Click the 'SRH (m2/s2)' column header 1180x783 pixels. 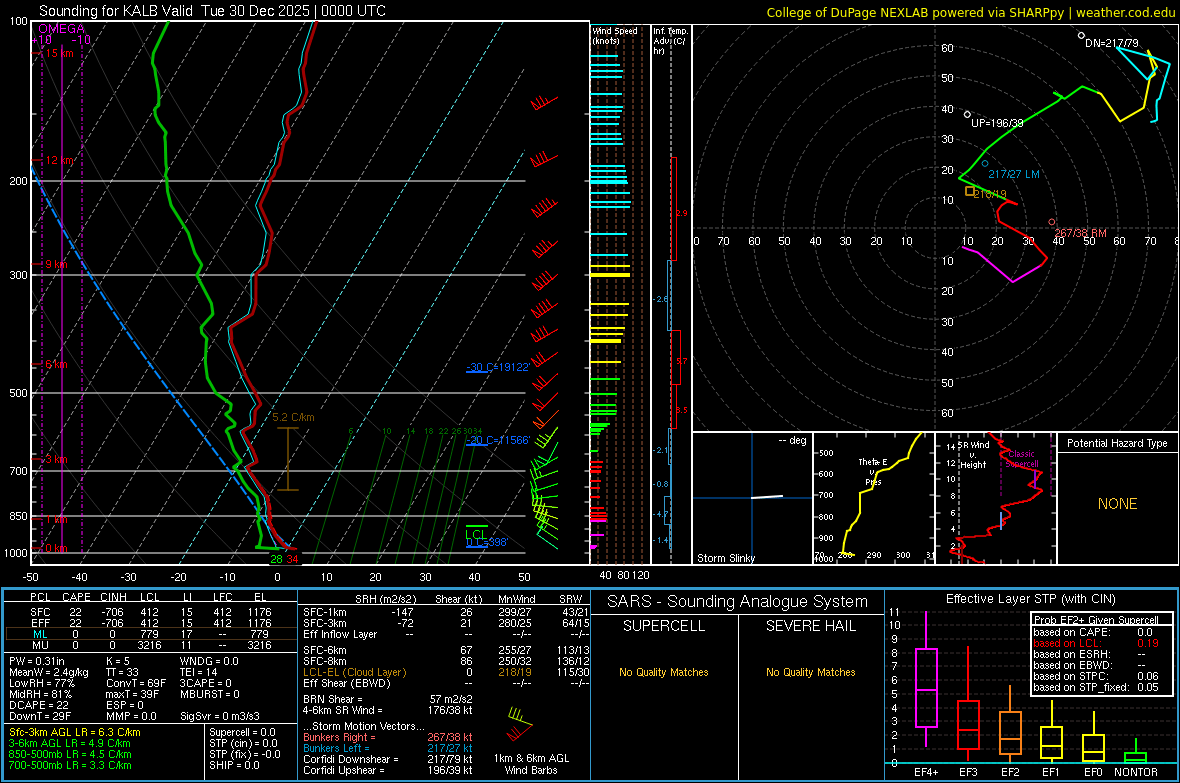point(386,599)
